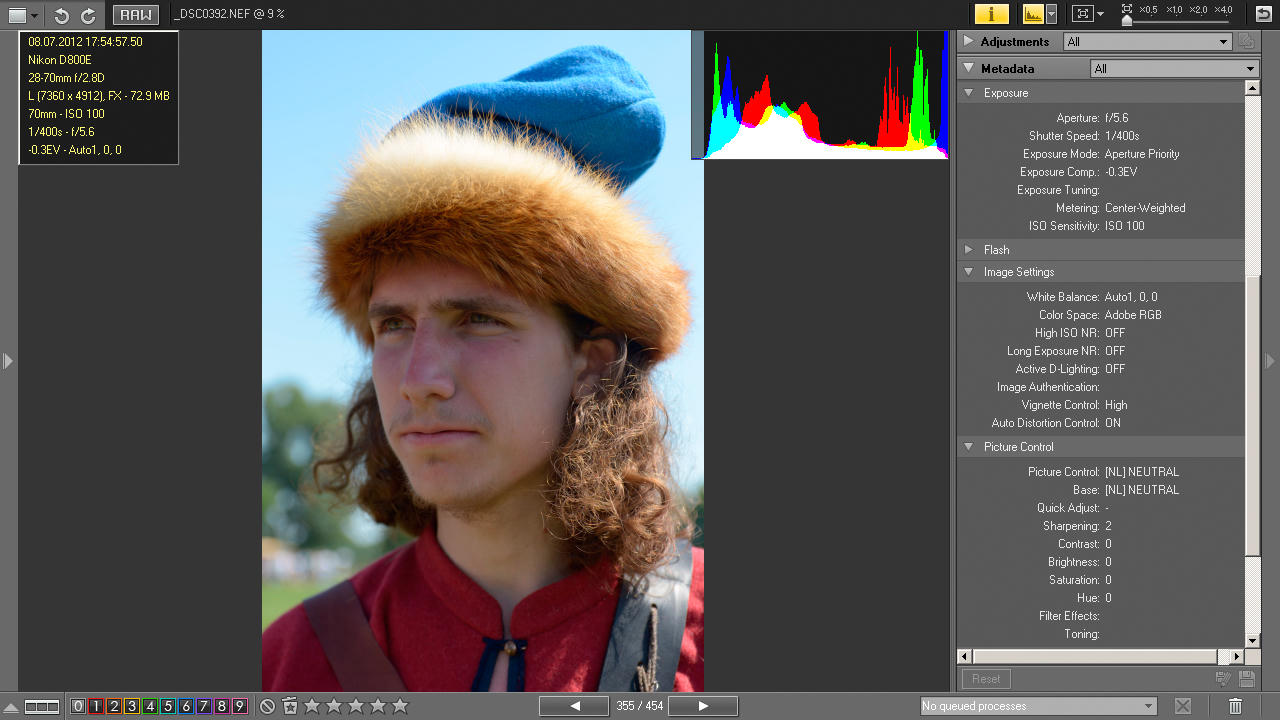1280x720 pixels.
Task: Collapse the Exposure section
Action: [968, 93]
